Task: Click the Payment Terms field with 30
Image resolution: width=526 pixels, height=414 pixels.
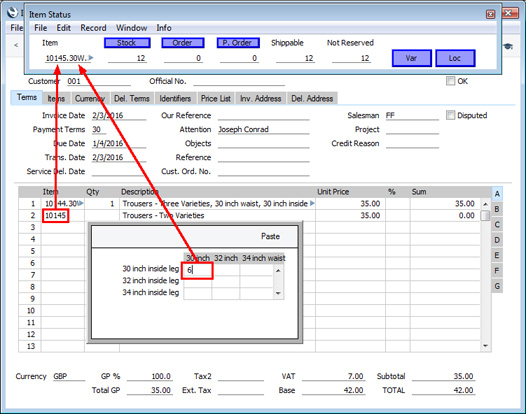Action: point(99,130)
